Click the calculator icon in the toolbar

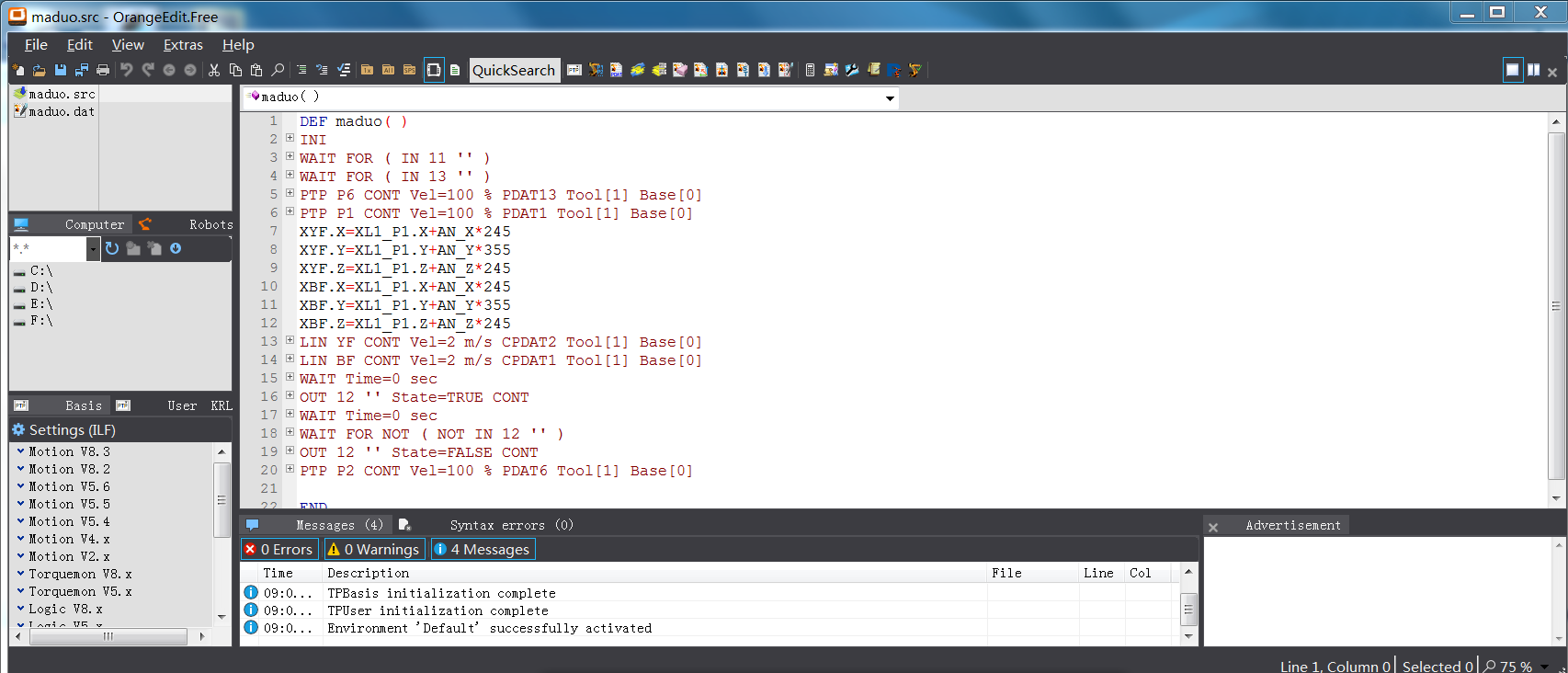[810, 70]
